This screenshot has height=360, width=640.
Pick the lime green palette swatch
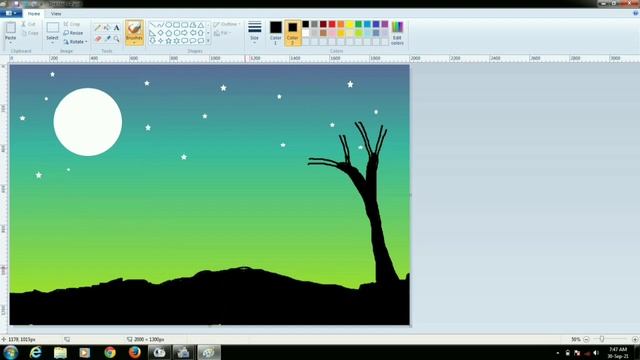tap(358, 33)
